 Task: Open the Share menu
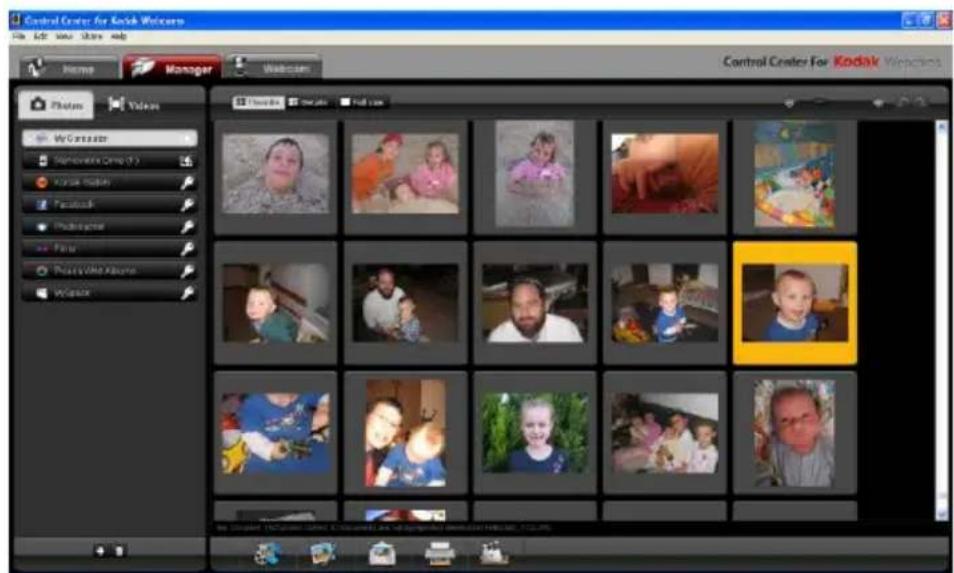92,36
